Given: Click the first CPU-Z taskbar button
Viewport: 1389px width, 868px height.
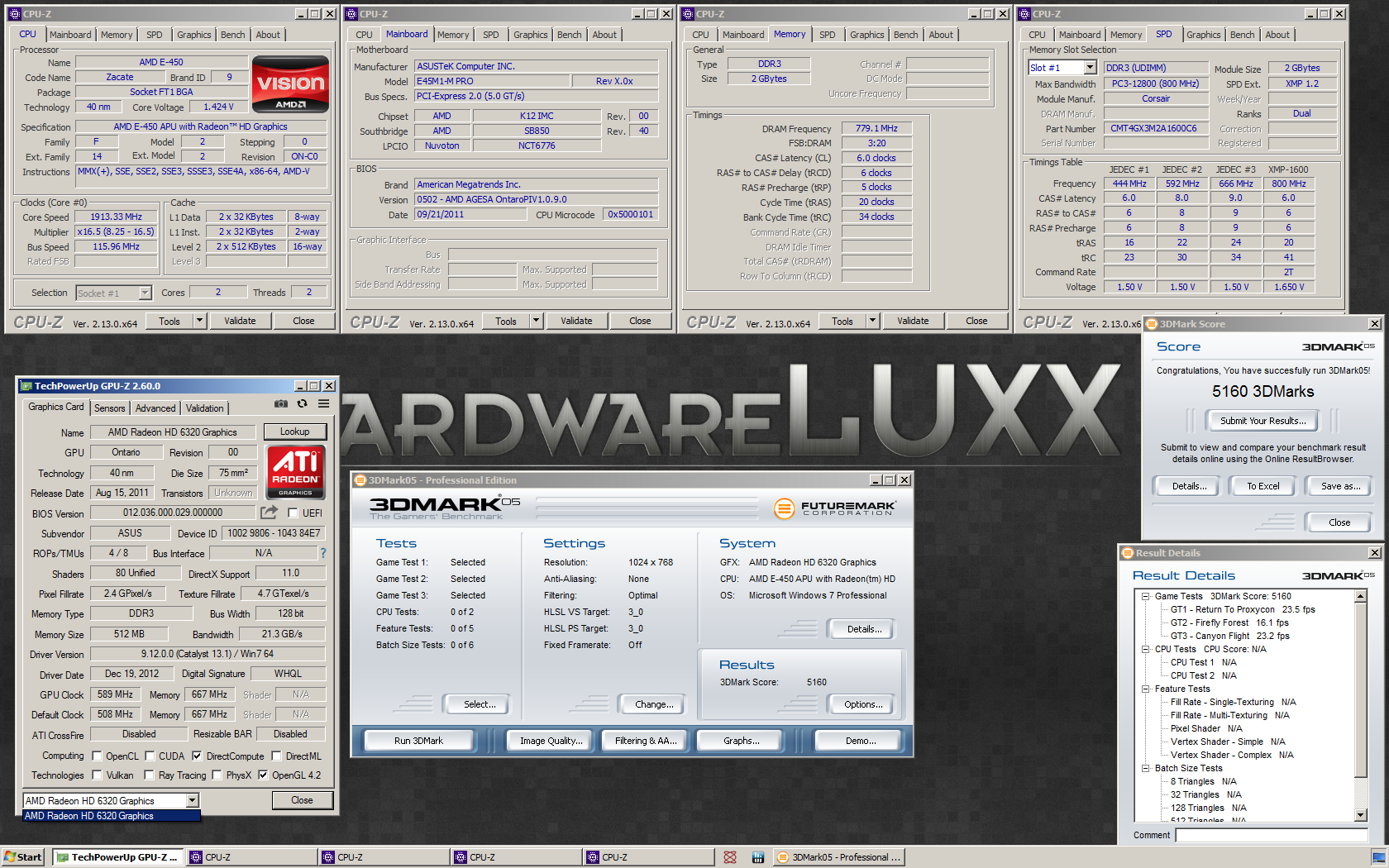Looking at the screenshot, I should click(251, 857).
